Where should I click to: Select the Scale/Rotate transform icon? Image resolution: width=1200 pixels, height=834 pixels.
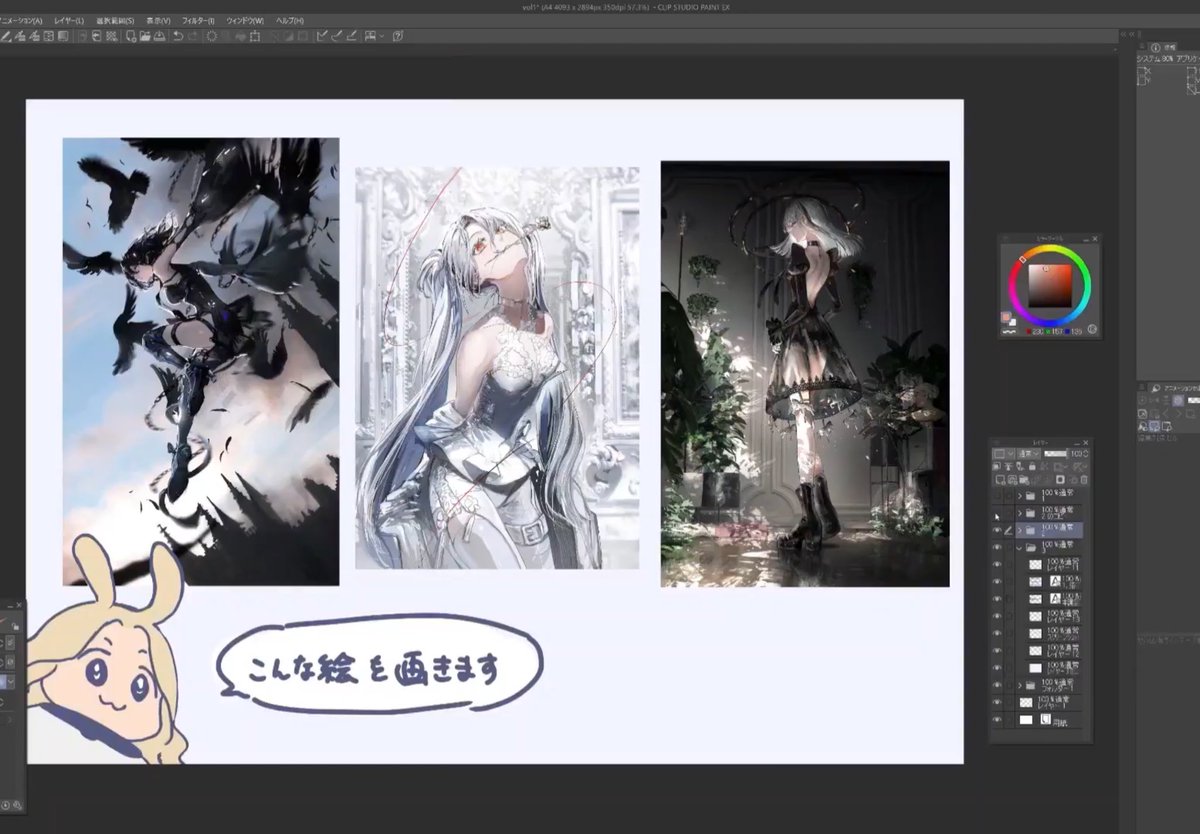(x=255, y=36)
